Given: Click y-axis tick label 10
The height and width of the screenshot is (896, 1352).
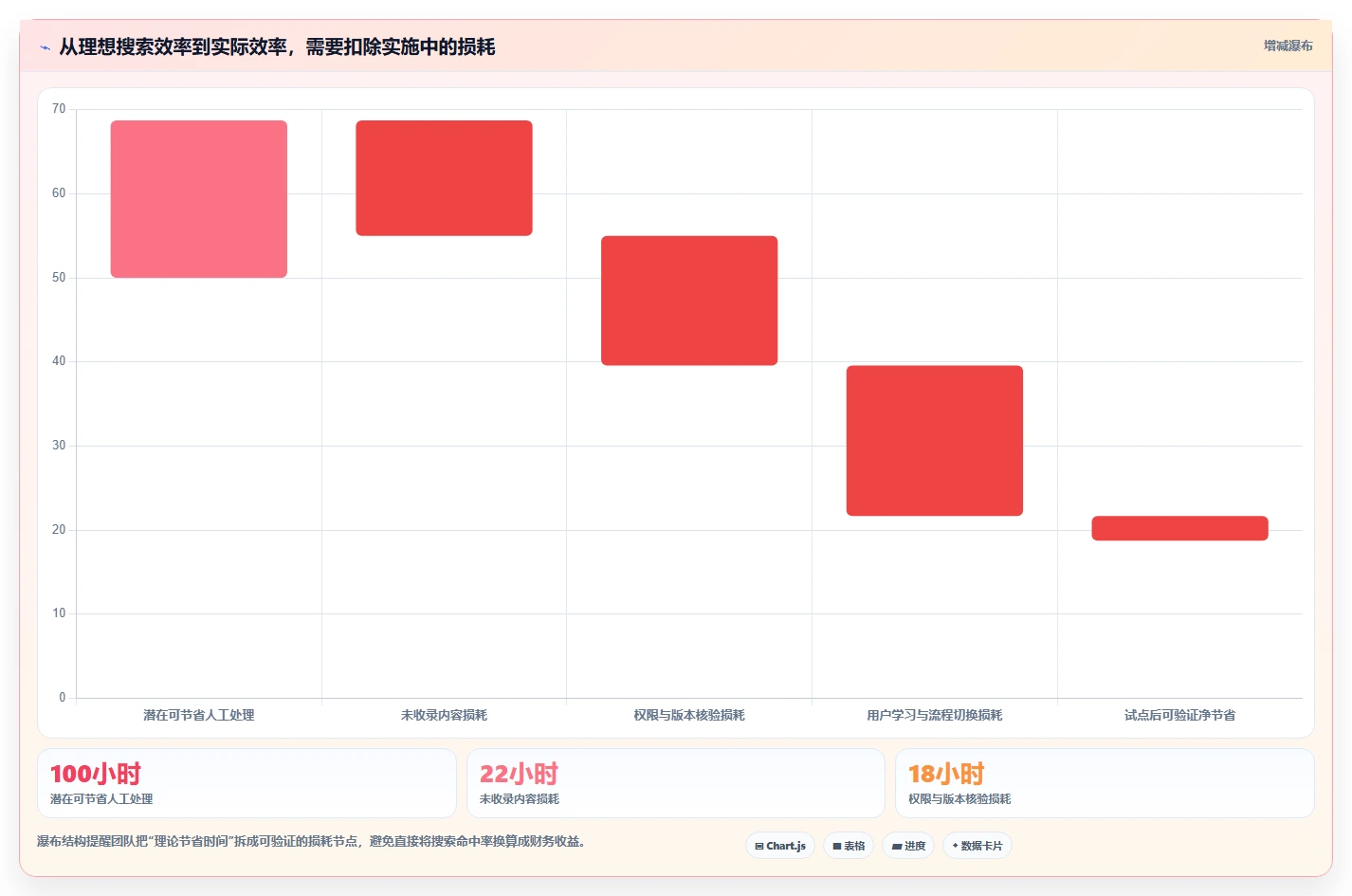Looking at the screenshot, I should pyautogui.click(x=59, y=613).
